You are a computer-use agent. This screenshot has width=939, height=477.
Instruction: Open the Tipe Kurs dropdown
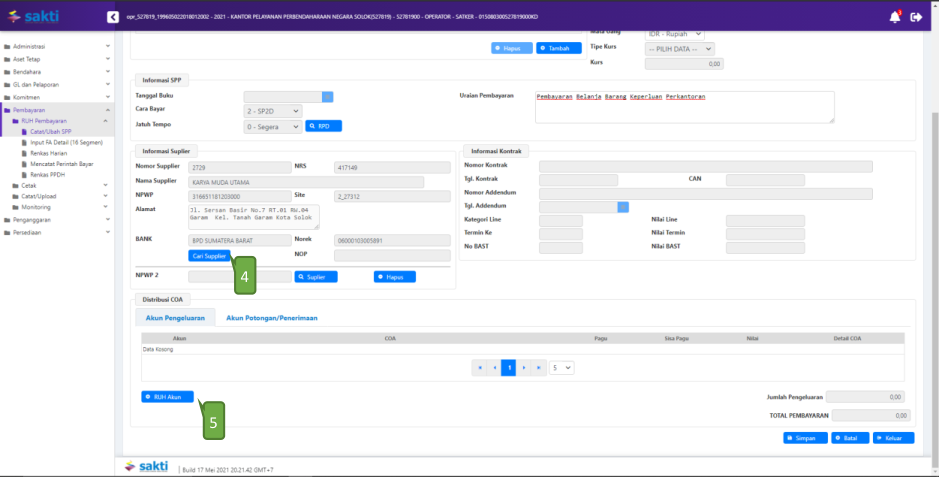[x=680, y=49]
